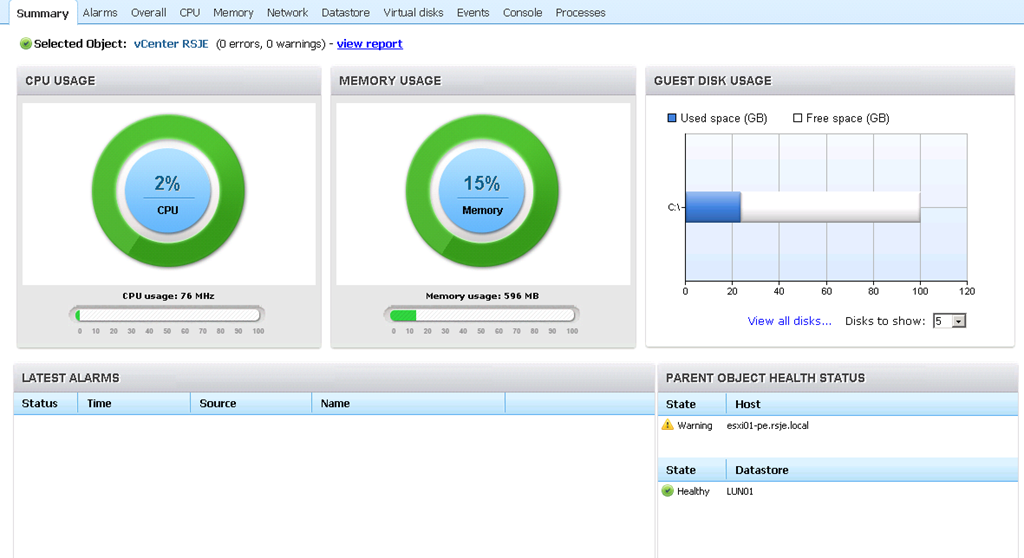Click the Memory 15% gauge circle
Screen dimensions: 1024x558
point(482,193)
